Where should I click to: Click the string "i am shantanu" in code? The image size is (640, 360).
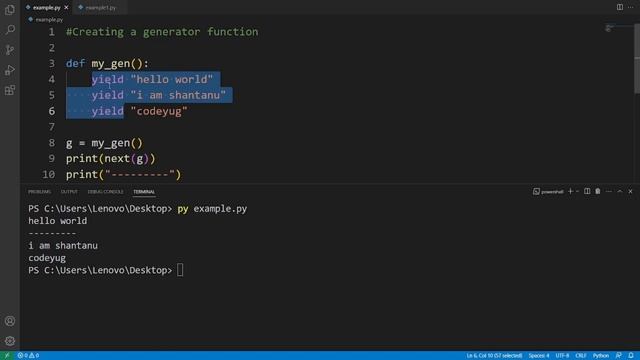(178, 95)
